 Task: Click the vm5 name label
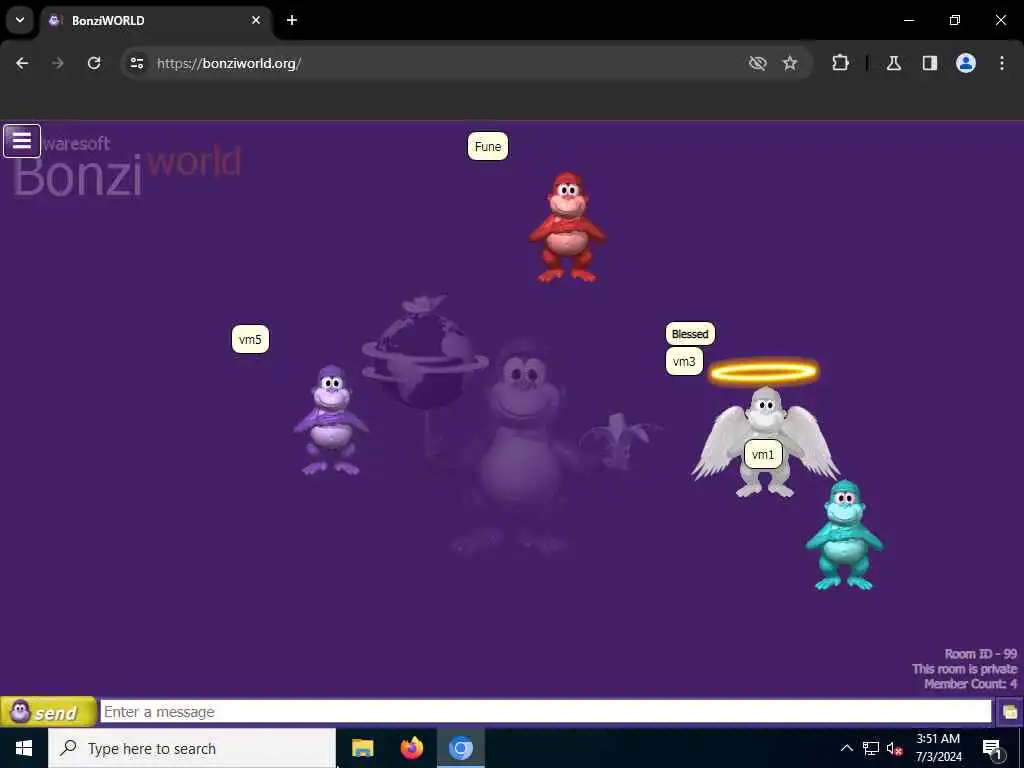[x=250, y=339]
